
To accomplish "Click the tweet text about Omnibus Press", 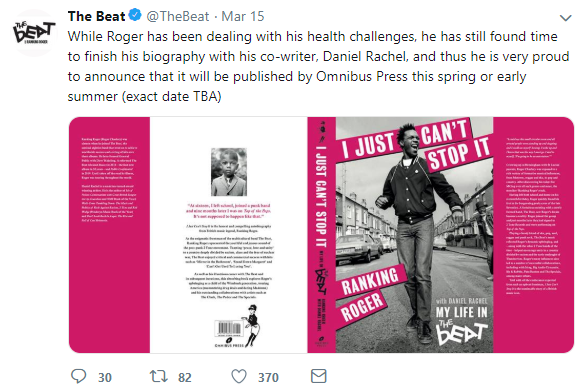I will click(x=318, y=67).
